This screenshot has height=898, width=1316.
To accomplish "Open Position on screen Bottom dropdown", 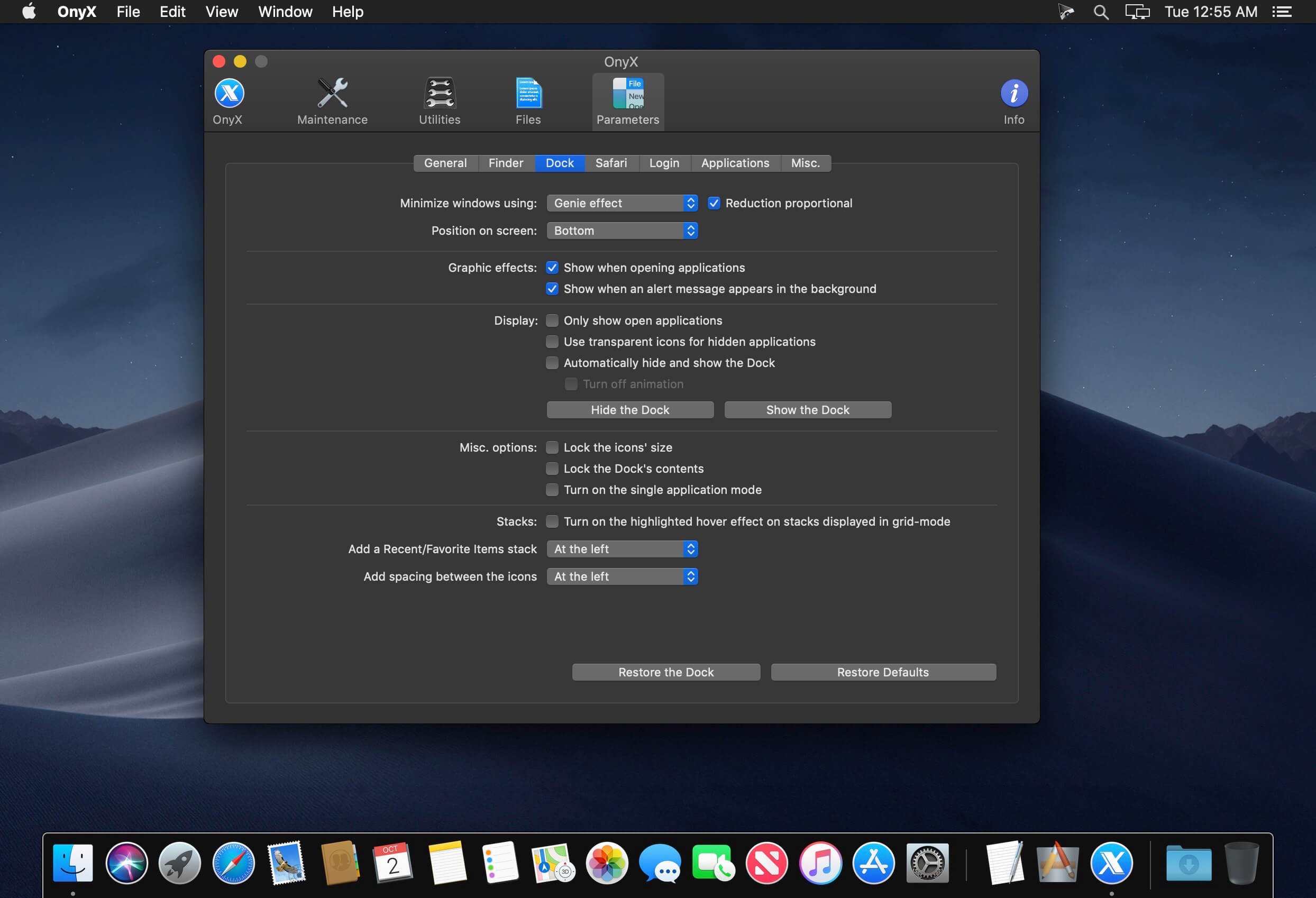I will 622,231.
